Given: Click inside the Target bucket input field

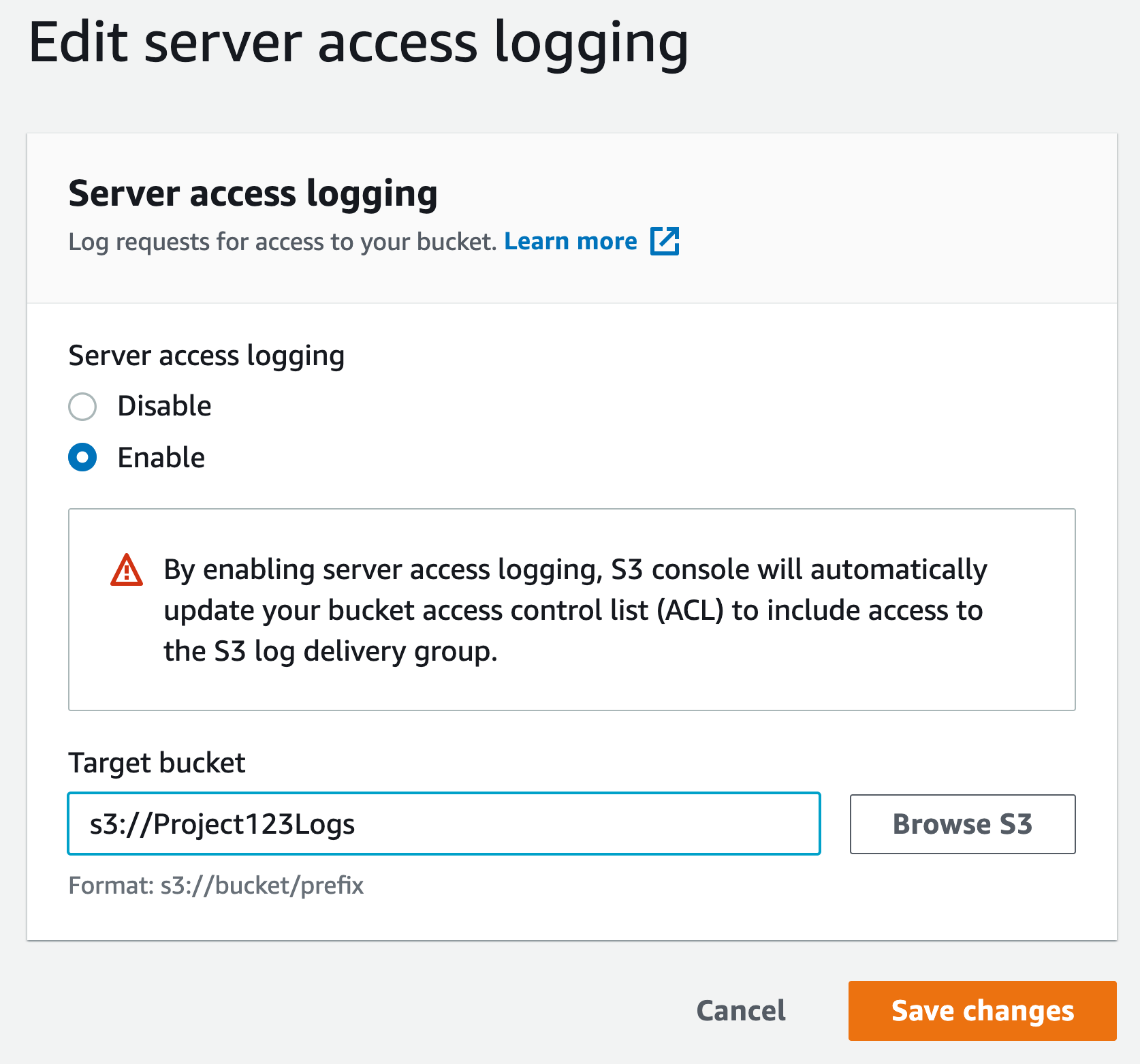Looking at the screenshot, I should (443, 824).
